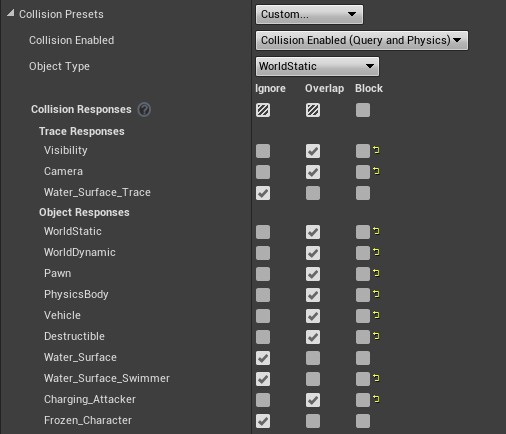Open the Collision Enabled dropdown
The width and height of the screenshot is (506, 434).
[x=362, y=40]
